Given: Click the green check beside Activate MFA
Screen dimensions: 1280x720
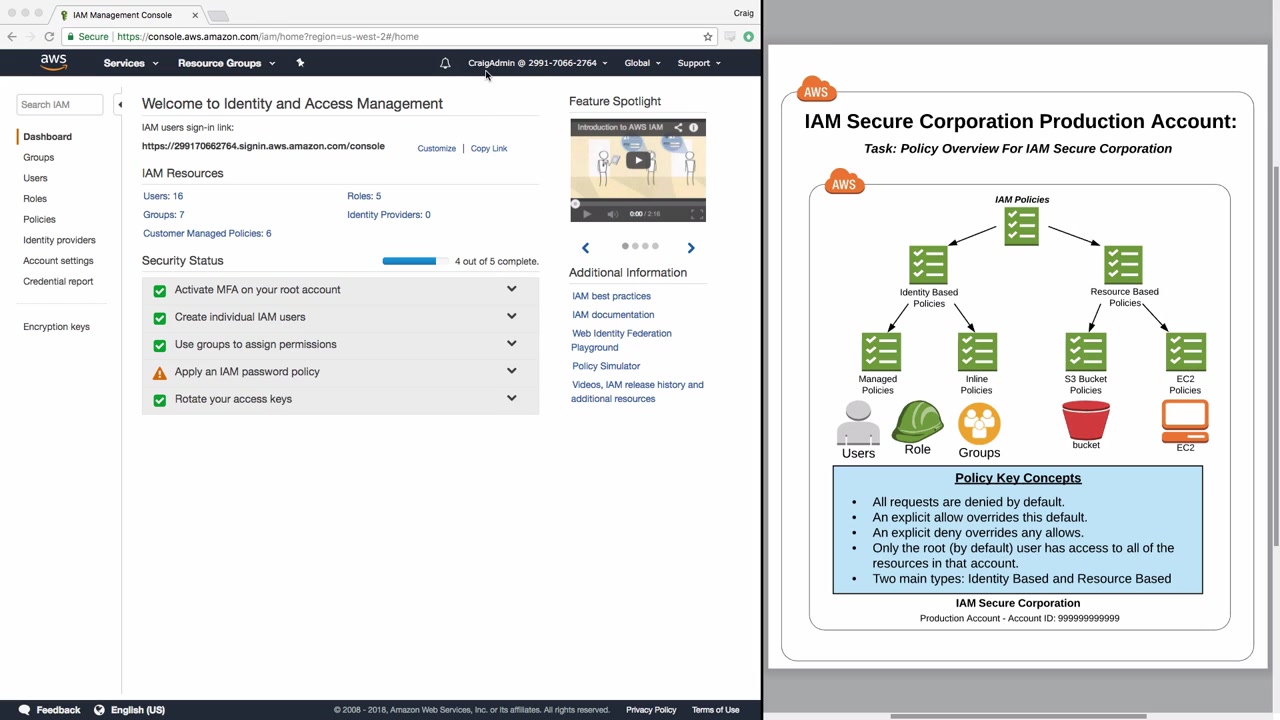Looking at the screenshot, I should click(160, 290).
